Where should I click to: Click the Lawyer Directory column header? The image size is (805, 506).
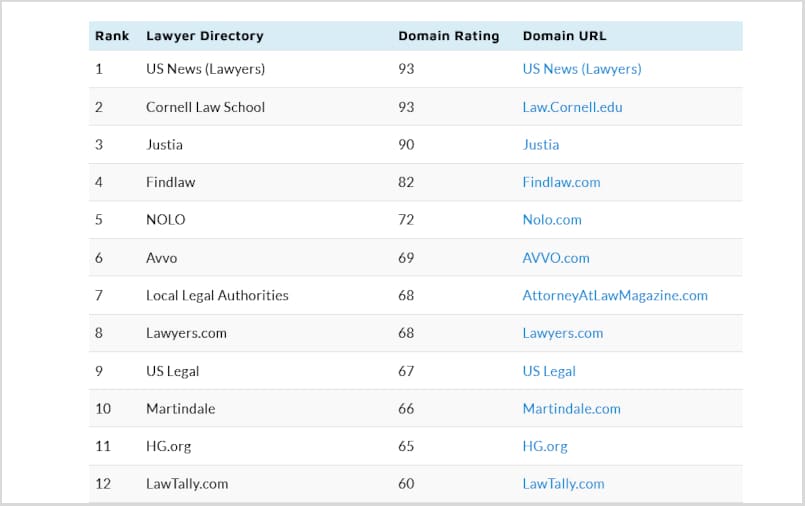(x=204, y=36)
